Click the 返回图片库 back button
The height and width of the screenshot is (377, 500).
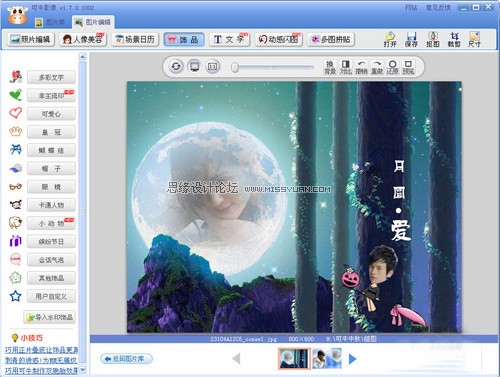coord(126,359)
